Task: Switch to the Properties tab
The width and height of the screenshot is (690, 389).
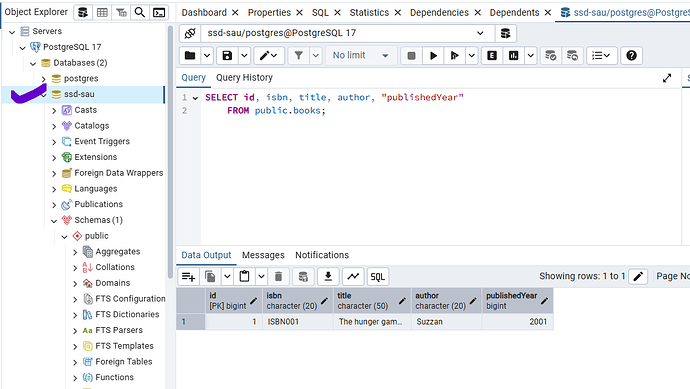Action: [269, 13]
